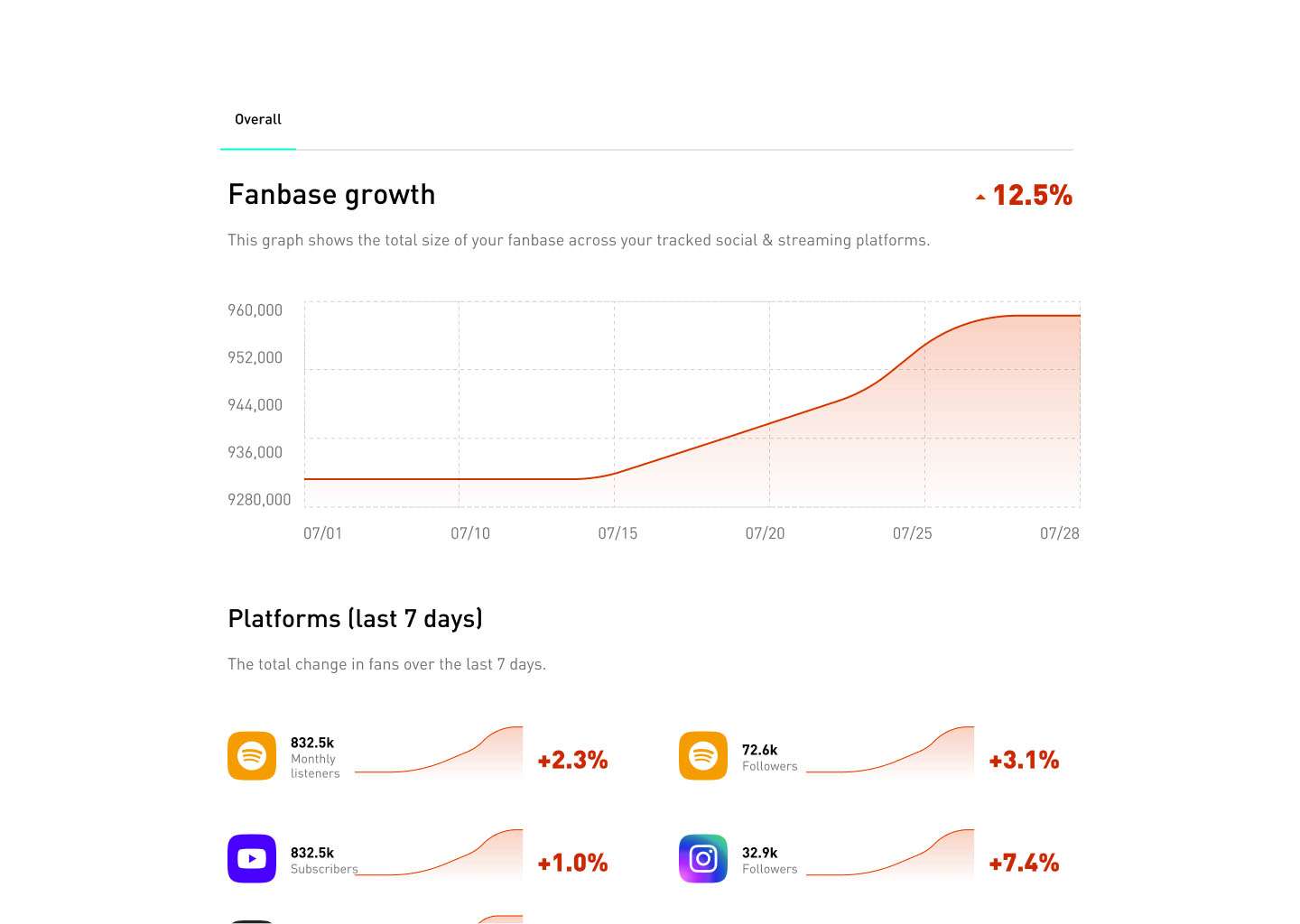Click the Platforms (last 7 days) heading
Screen dimensions: 1300x924
click(355, 619)
